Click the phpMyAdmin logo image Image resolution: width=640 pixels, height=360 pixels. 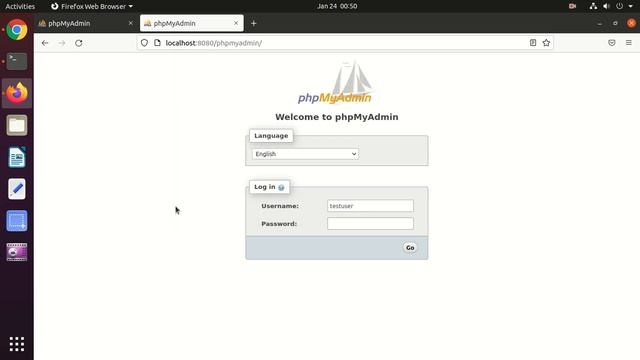pos(335,83)
